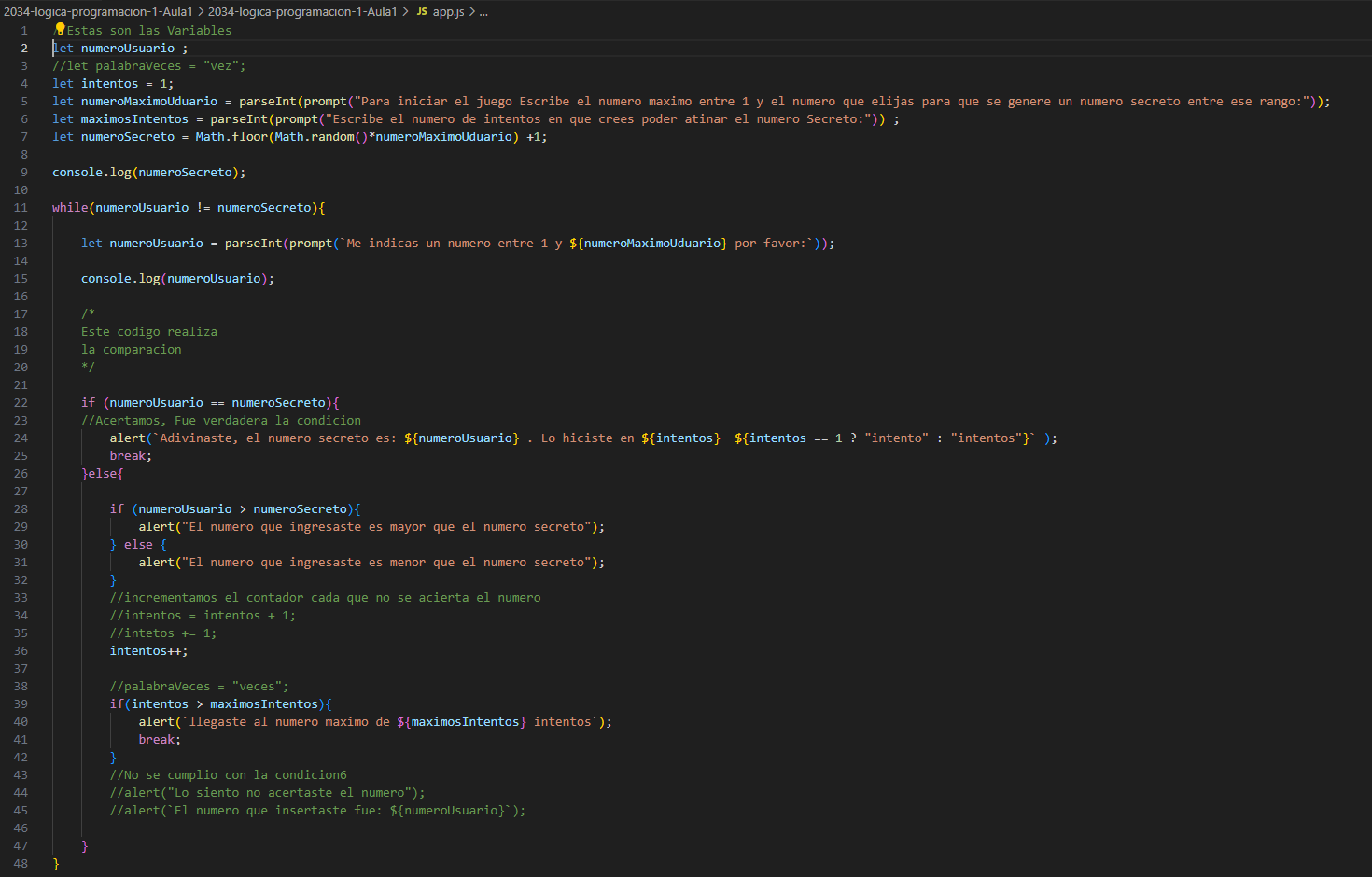This screenshot has height=877, width=1372.
Task: Click the 'break;' statement on line 25
Action: click(x=131, y=455)
